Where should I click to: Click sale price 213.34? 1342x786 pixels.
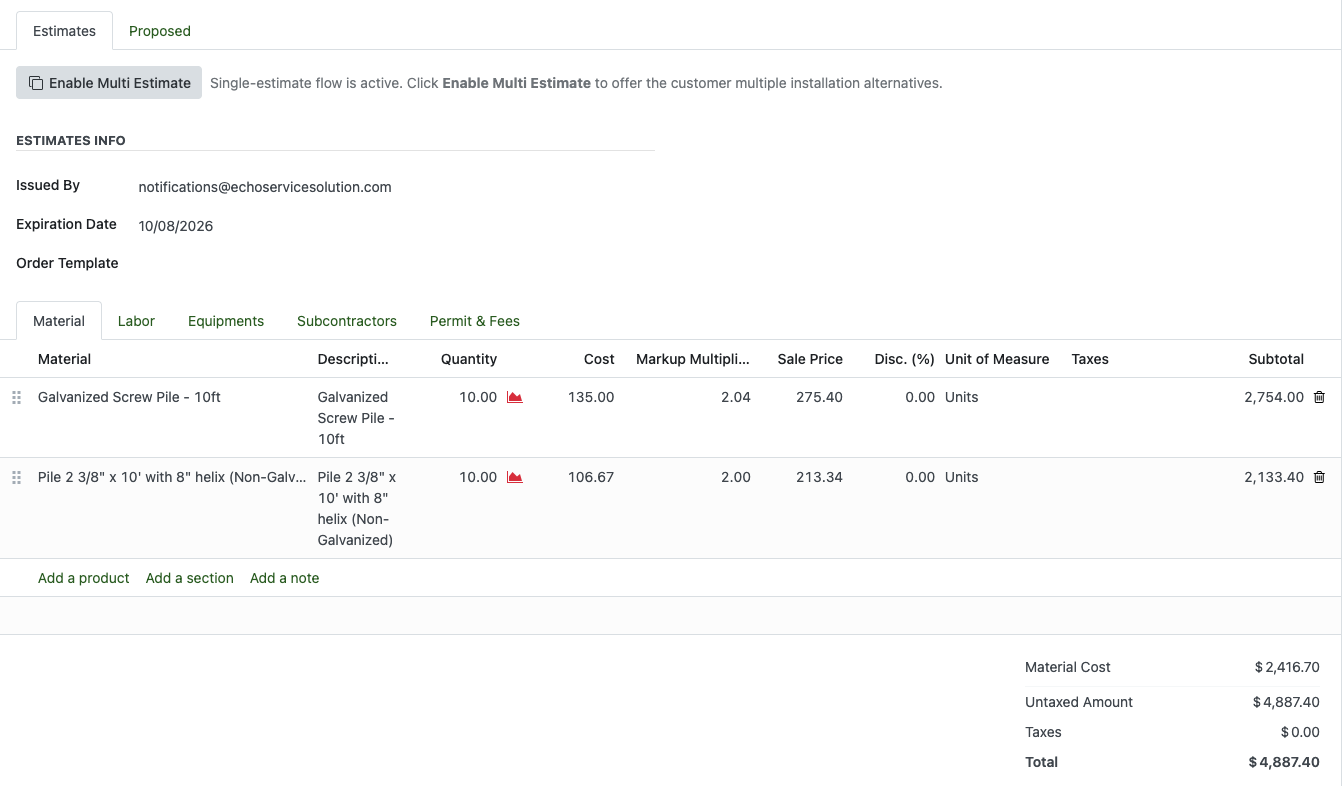pyautogui.click(x=819, y=477)
